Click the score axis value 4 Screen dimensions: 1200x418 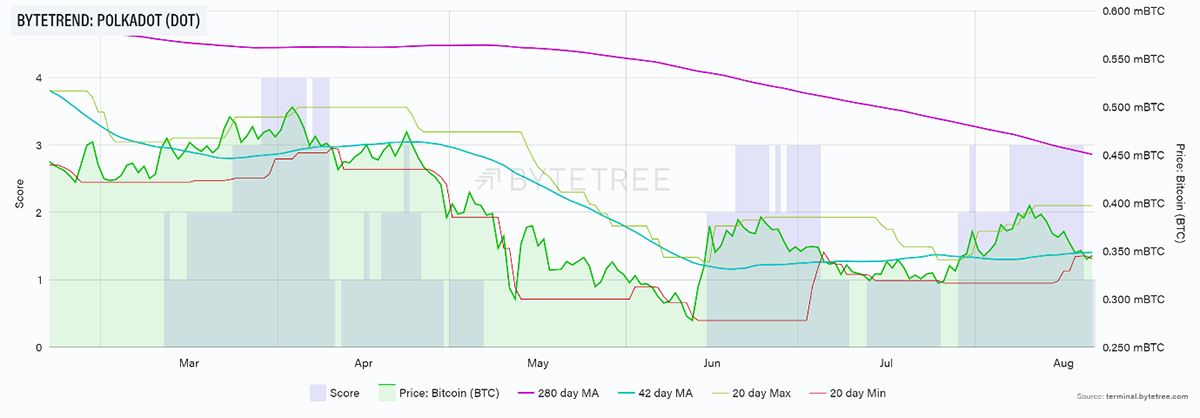click(x=38, y=77)
